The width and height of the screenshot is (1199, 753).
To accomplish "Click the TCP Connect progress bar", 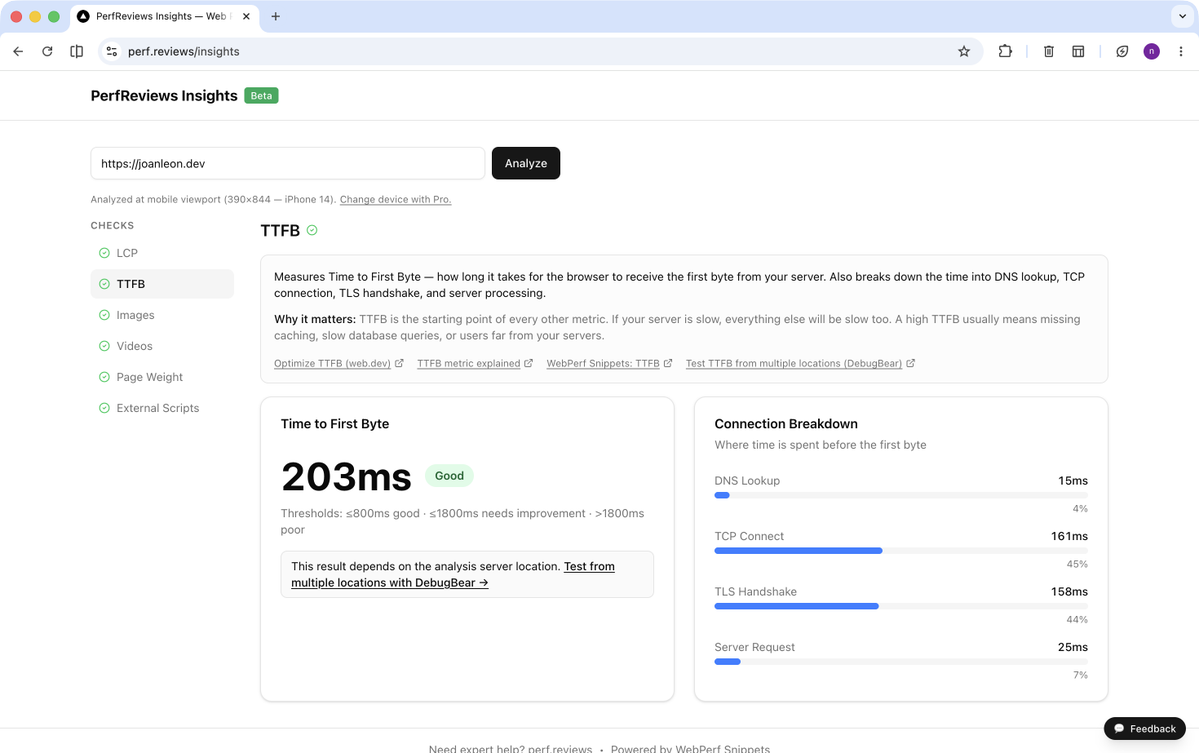I will click(901, 550).
